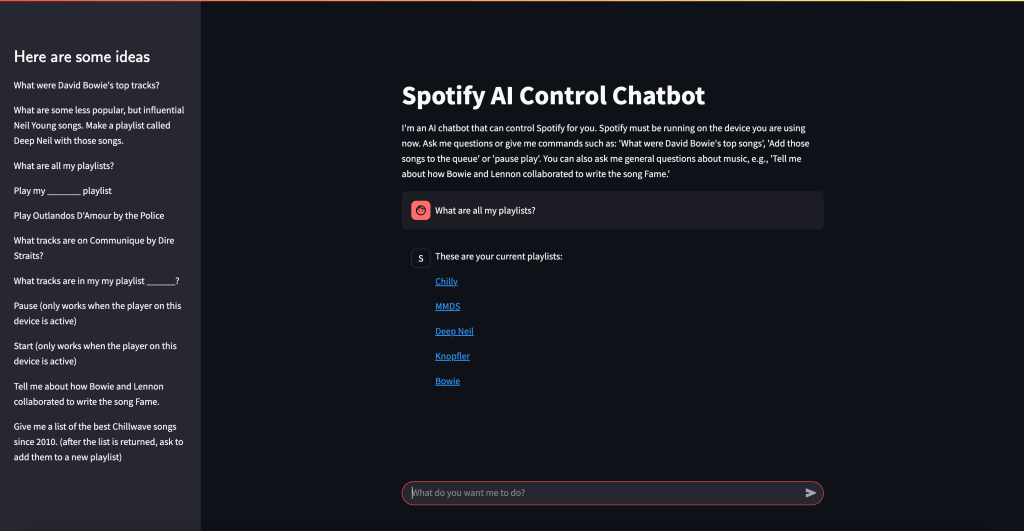Click 'Play Outlandos D'Amour by the Police' idea

pos(89,216)
